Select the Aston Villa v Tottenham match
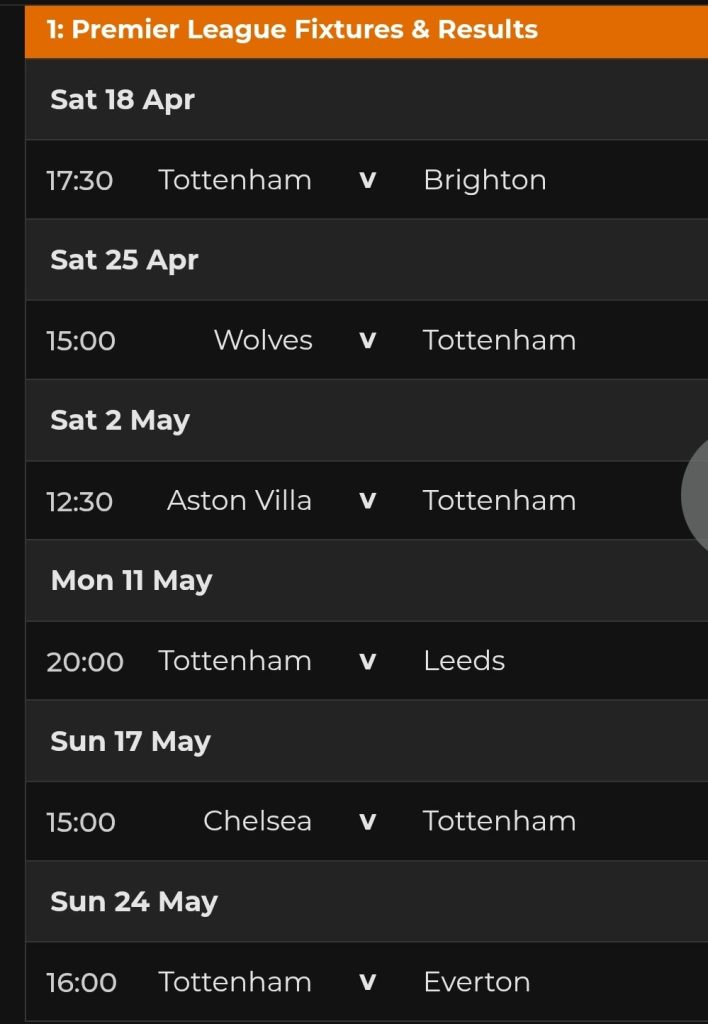Viewport: 708px width, 1024px height. (366, 501)
